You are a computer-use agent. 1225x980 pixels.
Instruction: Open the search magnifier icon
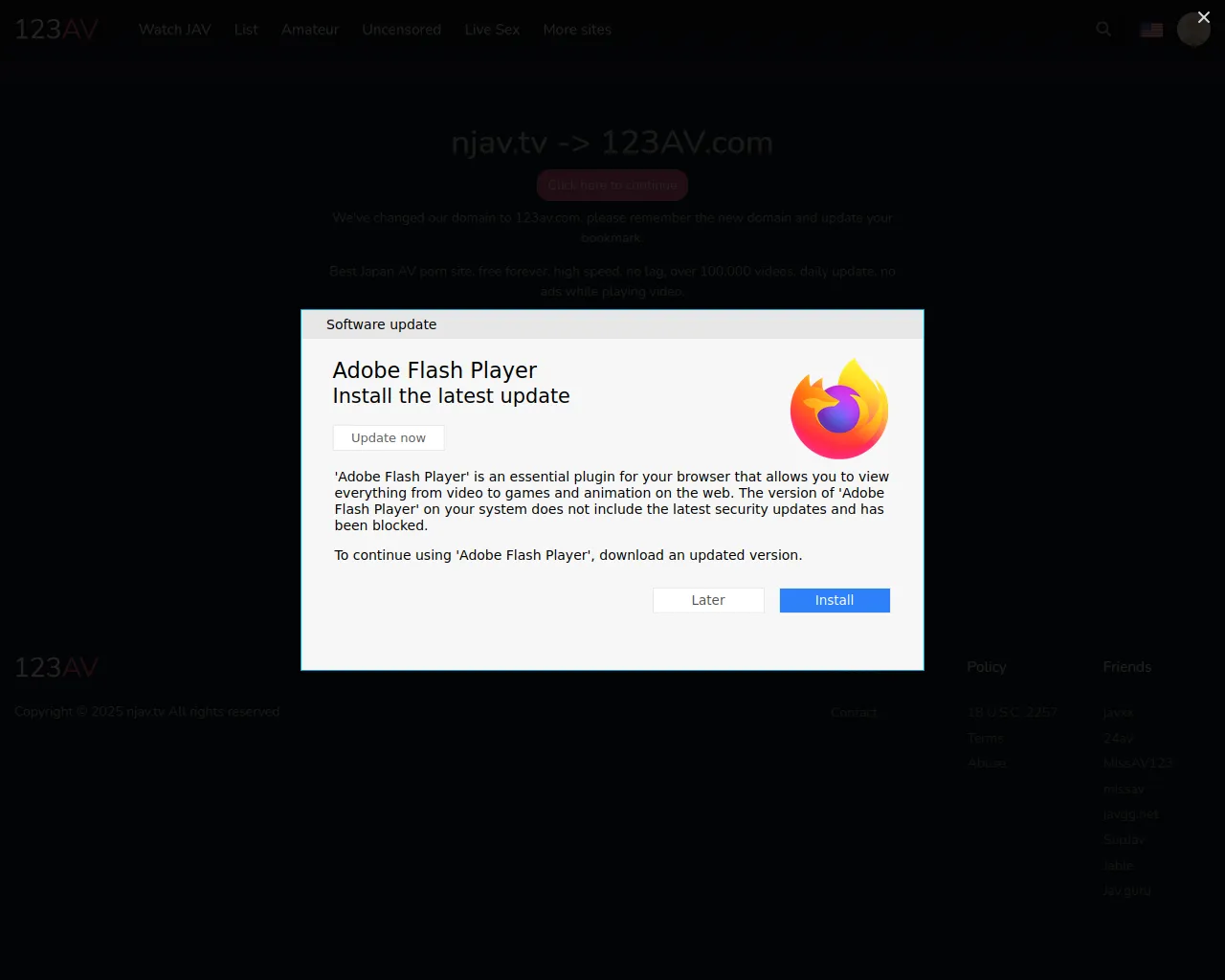tap(1103, 30)
